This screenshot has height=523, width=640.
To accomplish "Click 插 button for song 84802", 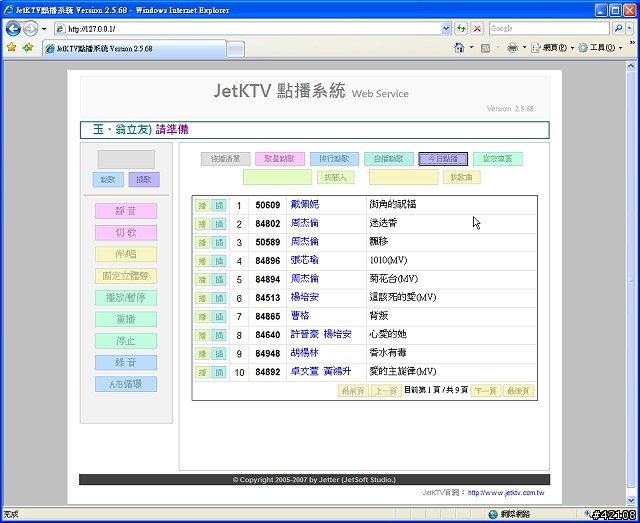I will 219,224.
